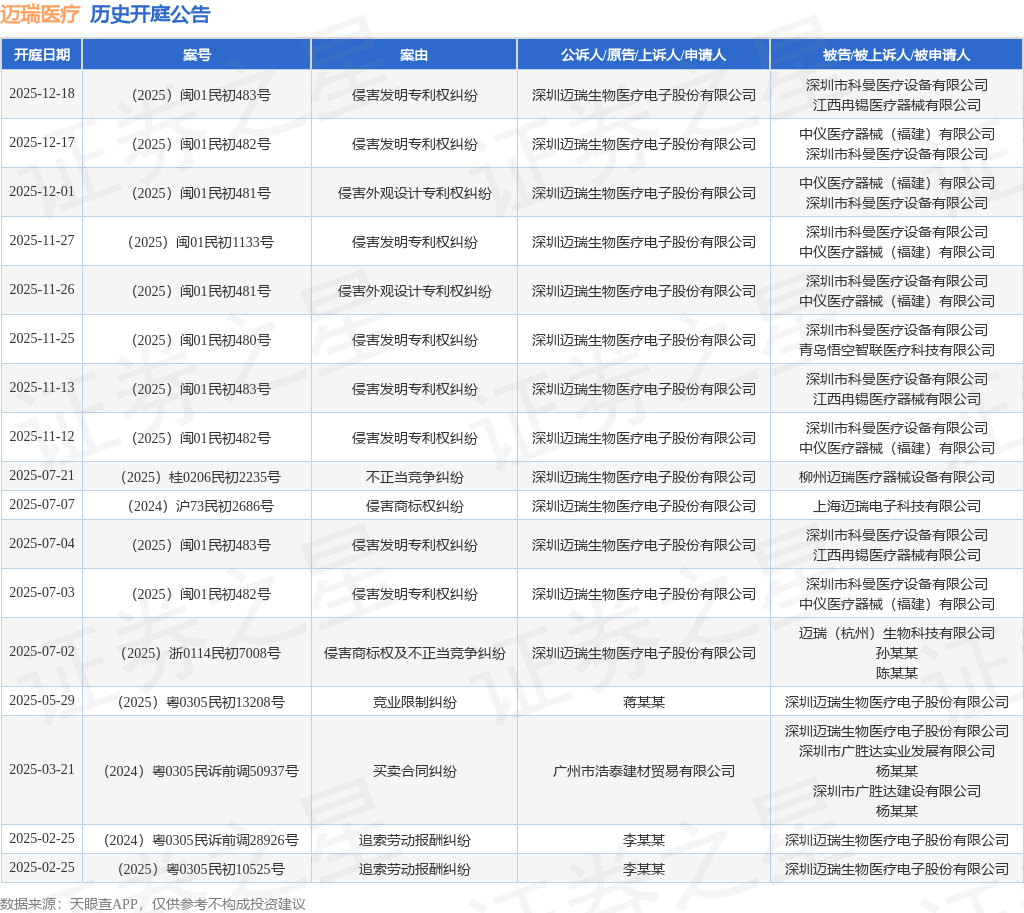
Task: Click case number （2025）粤0305民初10525号
Action: pyautogui.click(x=200, y=869)
